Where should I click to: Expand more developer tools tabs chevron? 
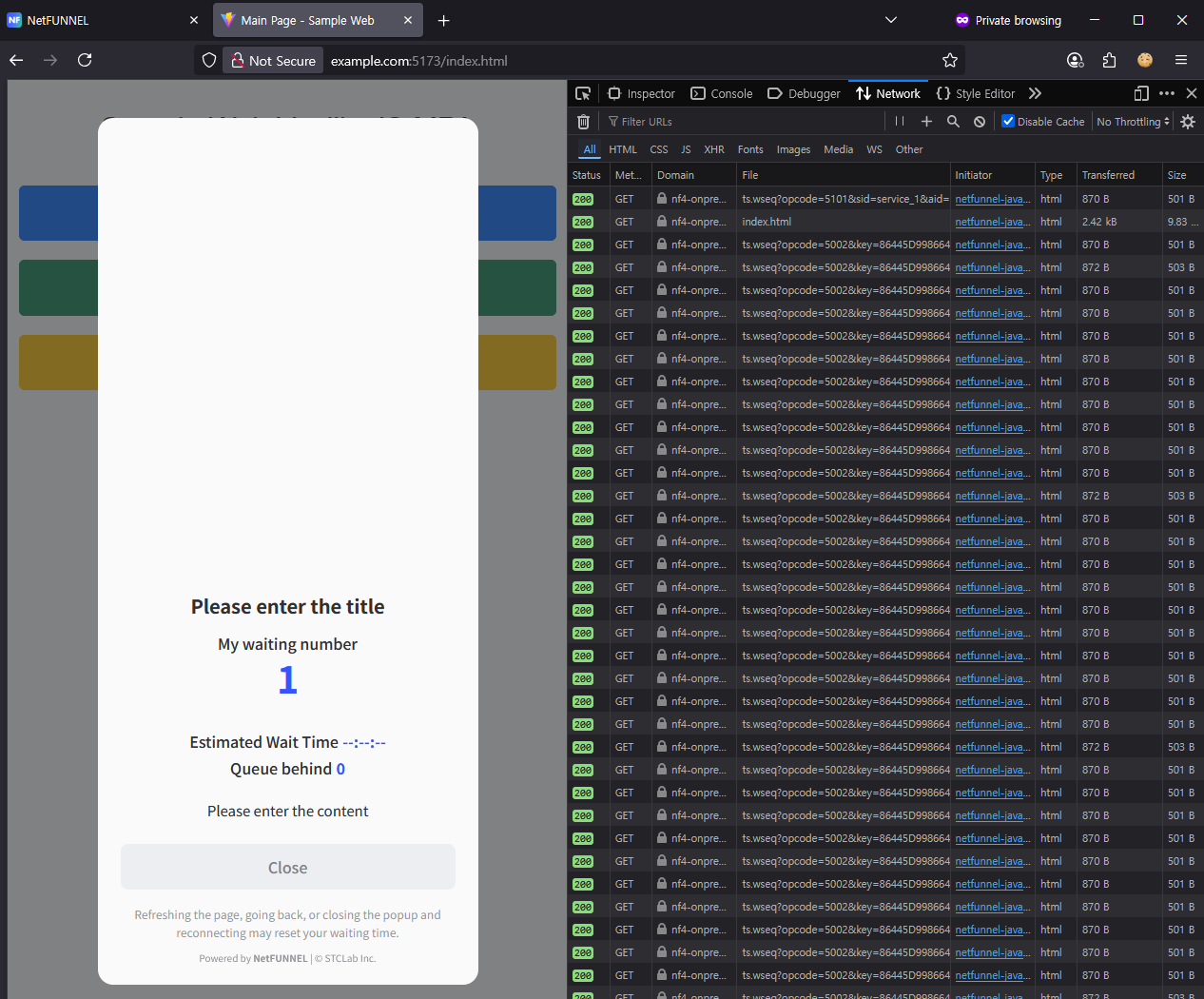click(x=1035, y=93)
